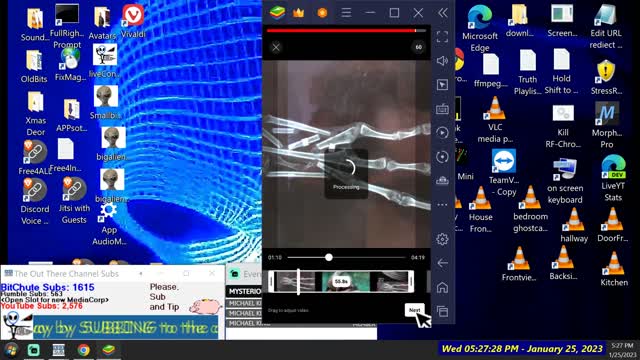Open BlueStacks logo icon in title bar
Viewport: 640px width, 360px height.
pyautogui.click(x=277, y=12)
